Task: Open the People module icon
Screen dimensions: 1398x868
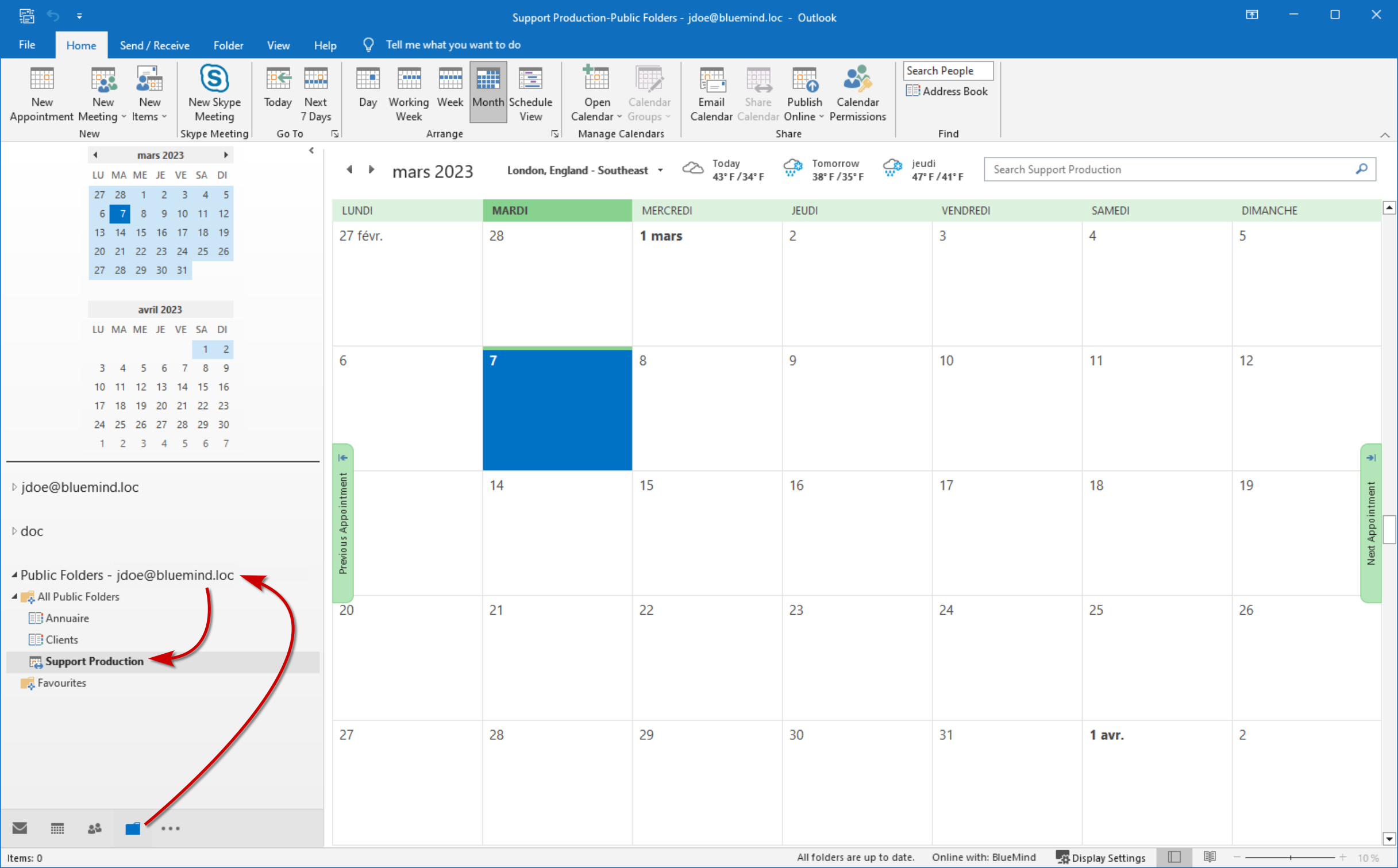Action: point(94,828)
